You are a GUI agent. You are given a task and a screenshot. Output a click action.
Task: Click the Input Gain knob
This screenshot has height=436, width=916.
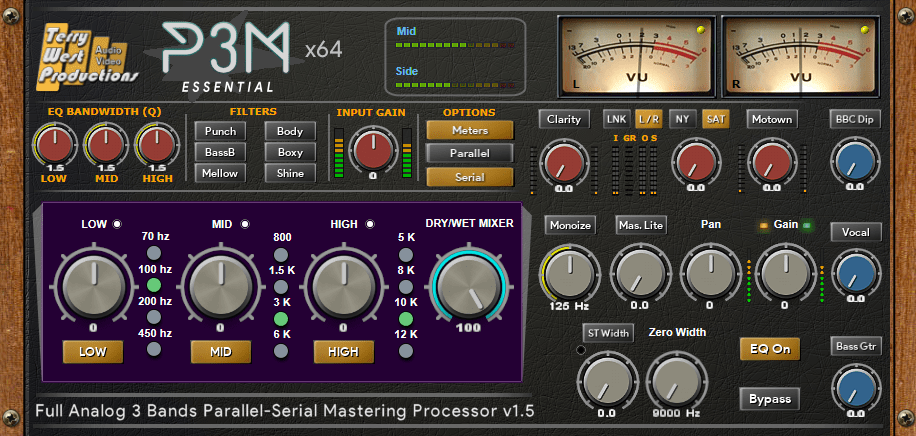coord(373,150)
